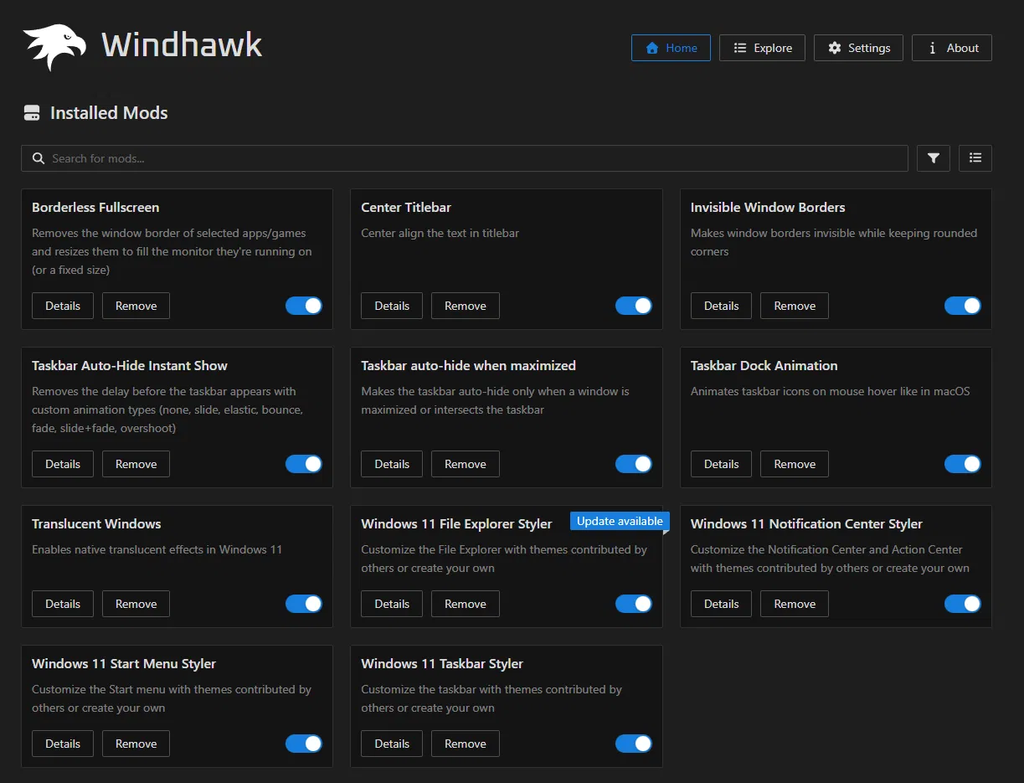The height and width of the screenshot is (783, 1024).
Task: Click Windows 11 Taskbar Styler title
Action: tap(441, 663)
